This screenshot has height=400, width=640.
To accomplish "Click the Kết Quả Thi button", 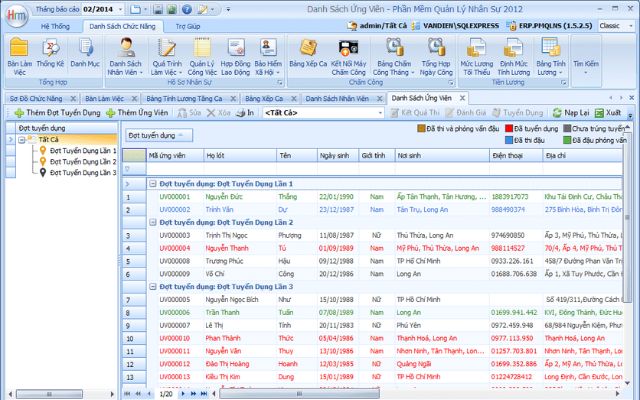I will pos(415,113).
